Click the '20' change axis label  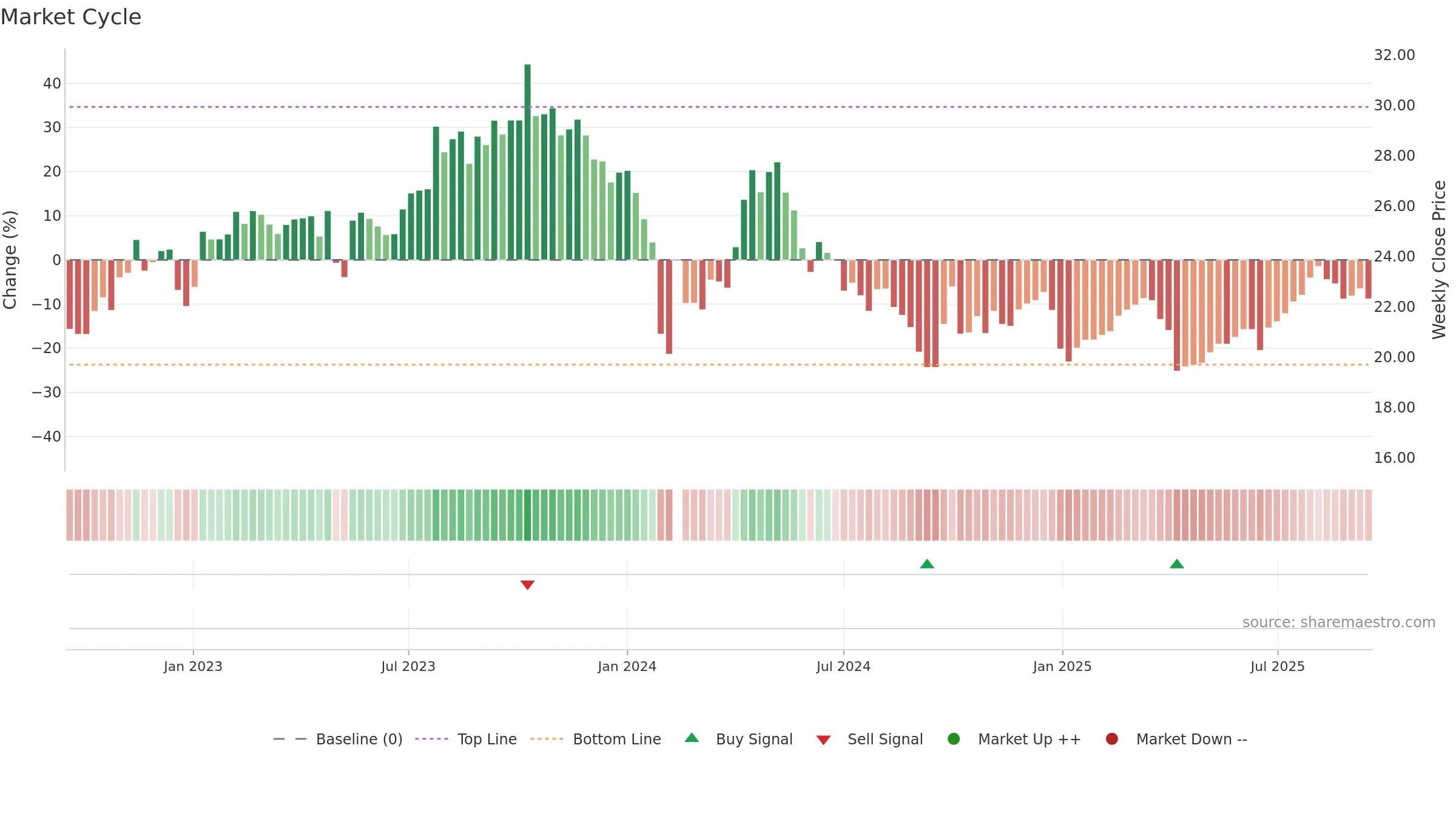point(52,172)
